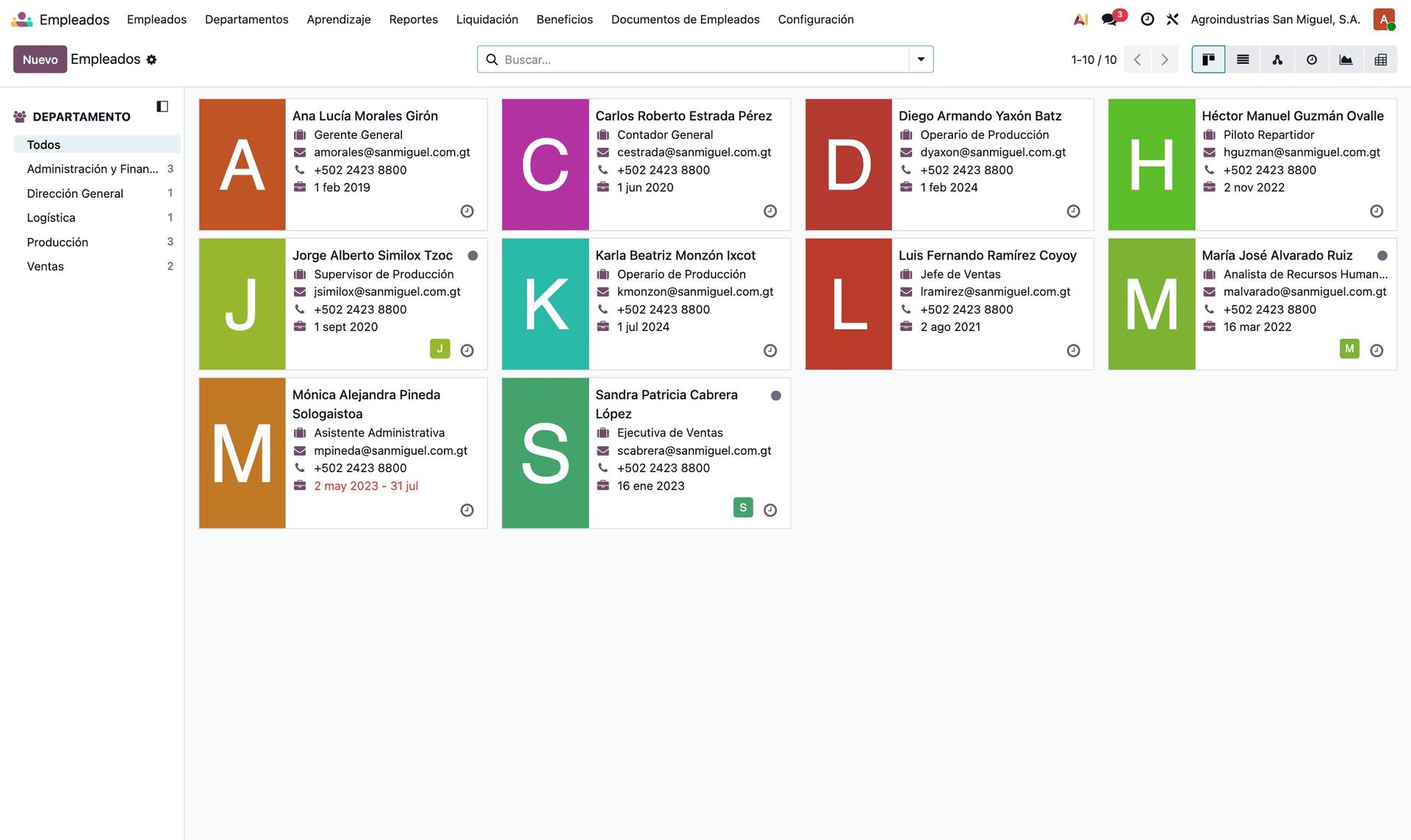Open activity clock on Héctor Manuel Guzmán card
The image size is (1411, 840).
pos(1376,211)
